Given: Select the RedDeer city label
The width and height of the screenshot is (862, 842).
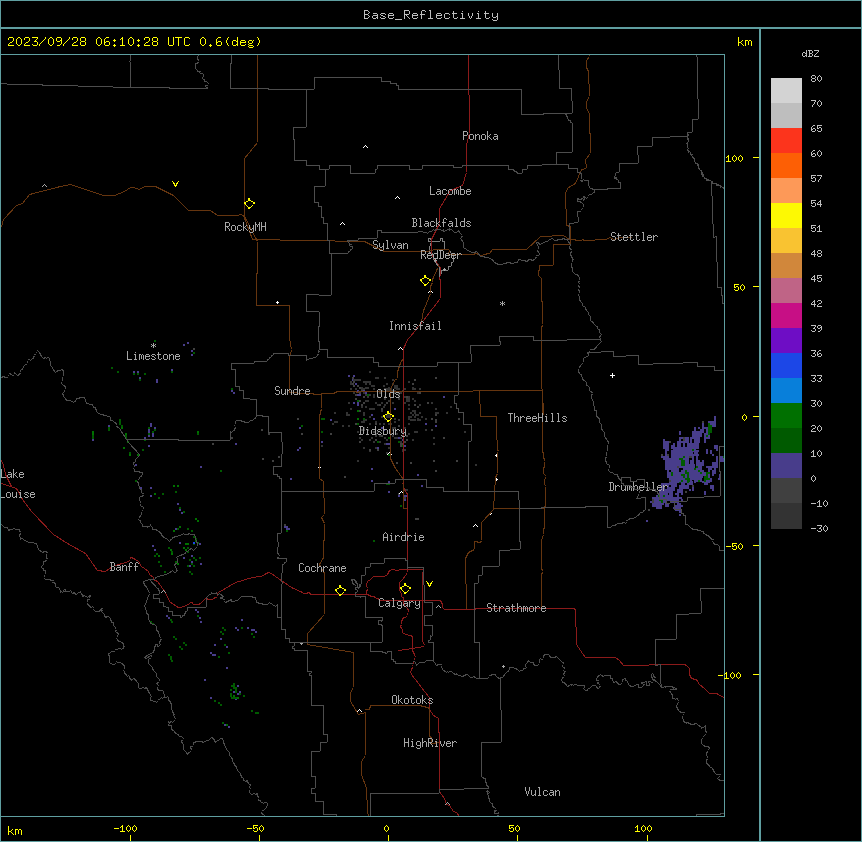Looking at the screenshot, I should pos(440,255).
